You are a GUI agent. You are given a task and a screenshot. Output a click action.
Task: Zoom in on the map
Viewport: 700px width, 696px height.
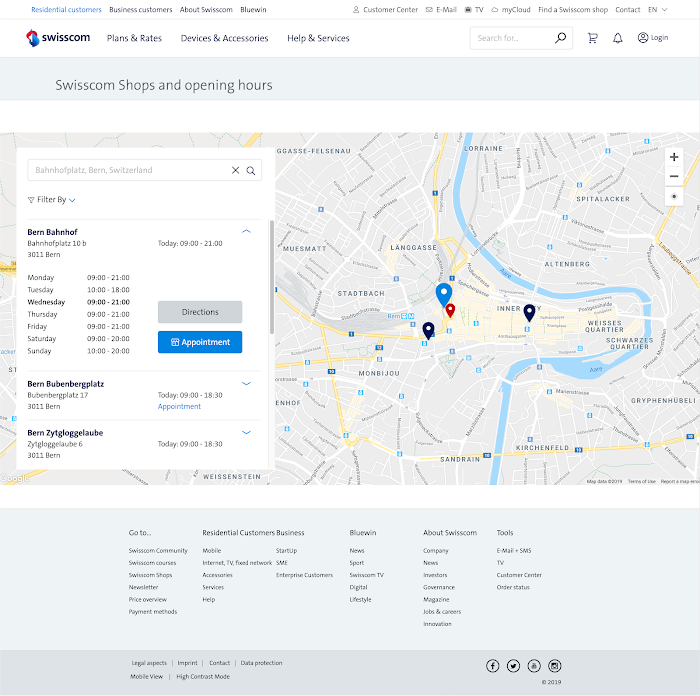pyautogui.click(x=674, y=157)
